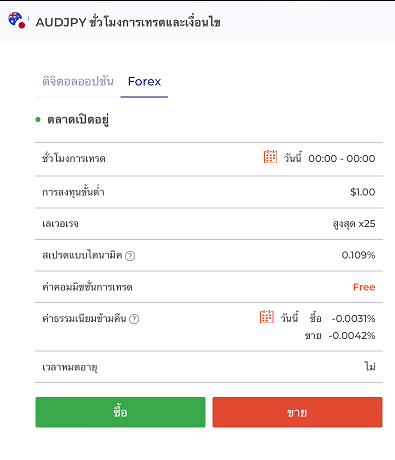Click the green market open status dot
This screenshot has height=460, width=395.
(38, 119)
